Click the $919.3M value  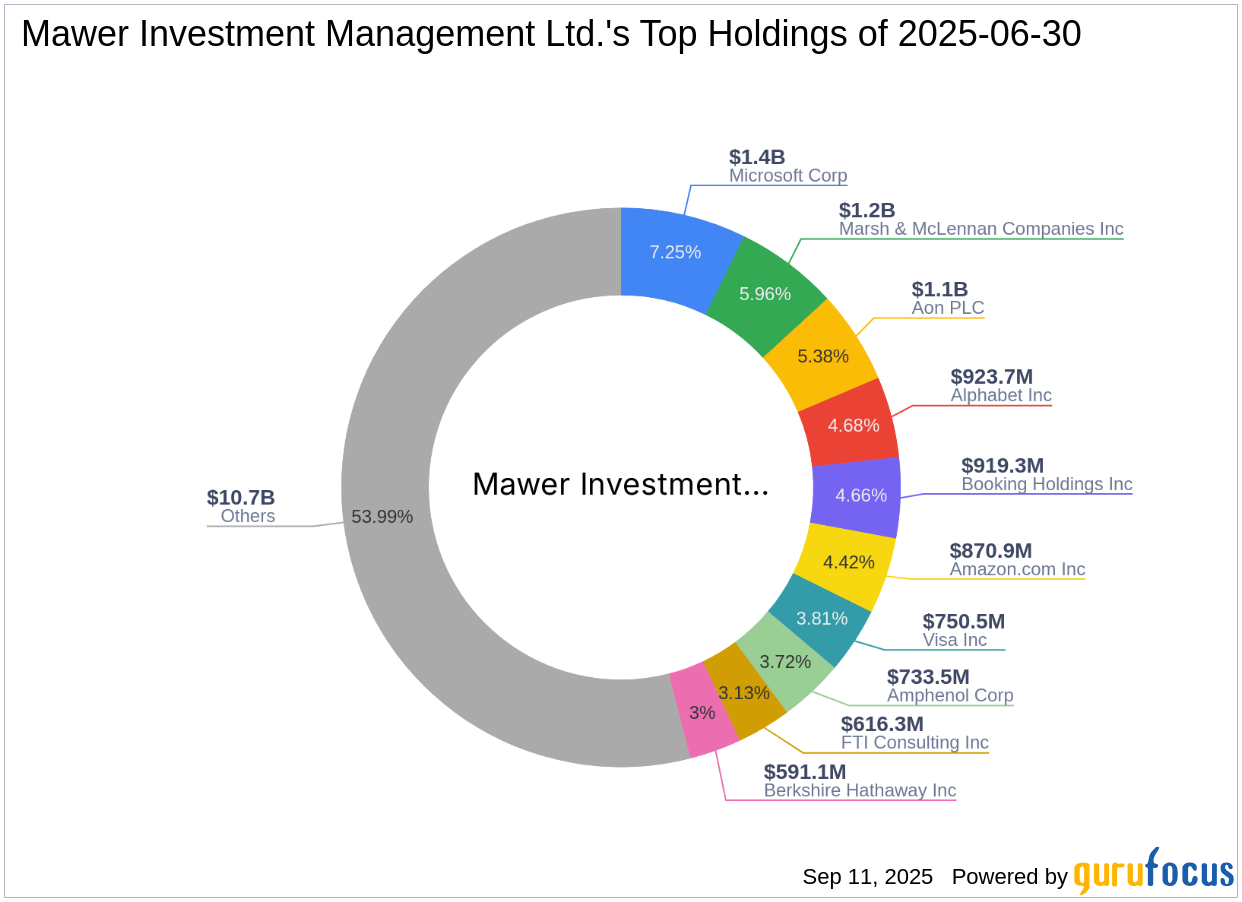(x=1002, y=465)
